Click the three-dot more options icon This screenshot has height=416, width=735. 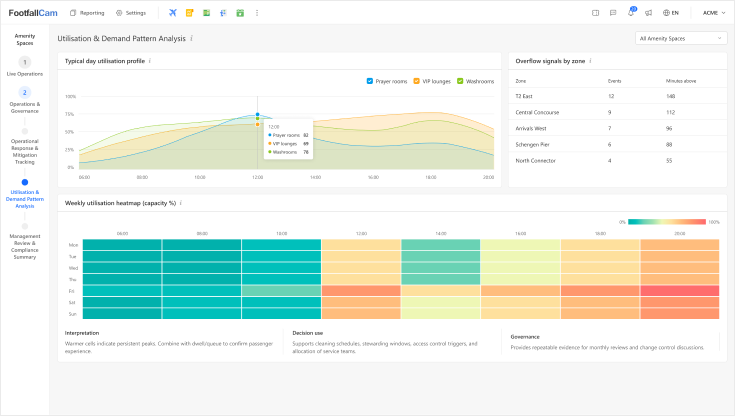[x=257, y=13]
